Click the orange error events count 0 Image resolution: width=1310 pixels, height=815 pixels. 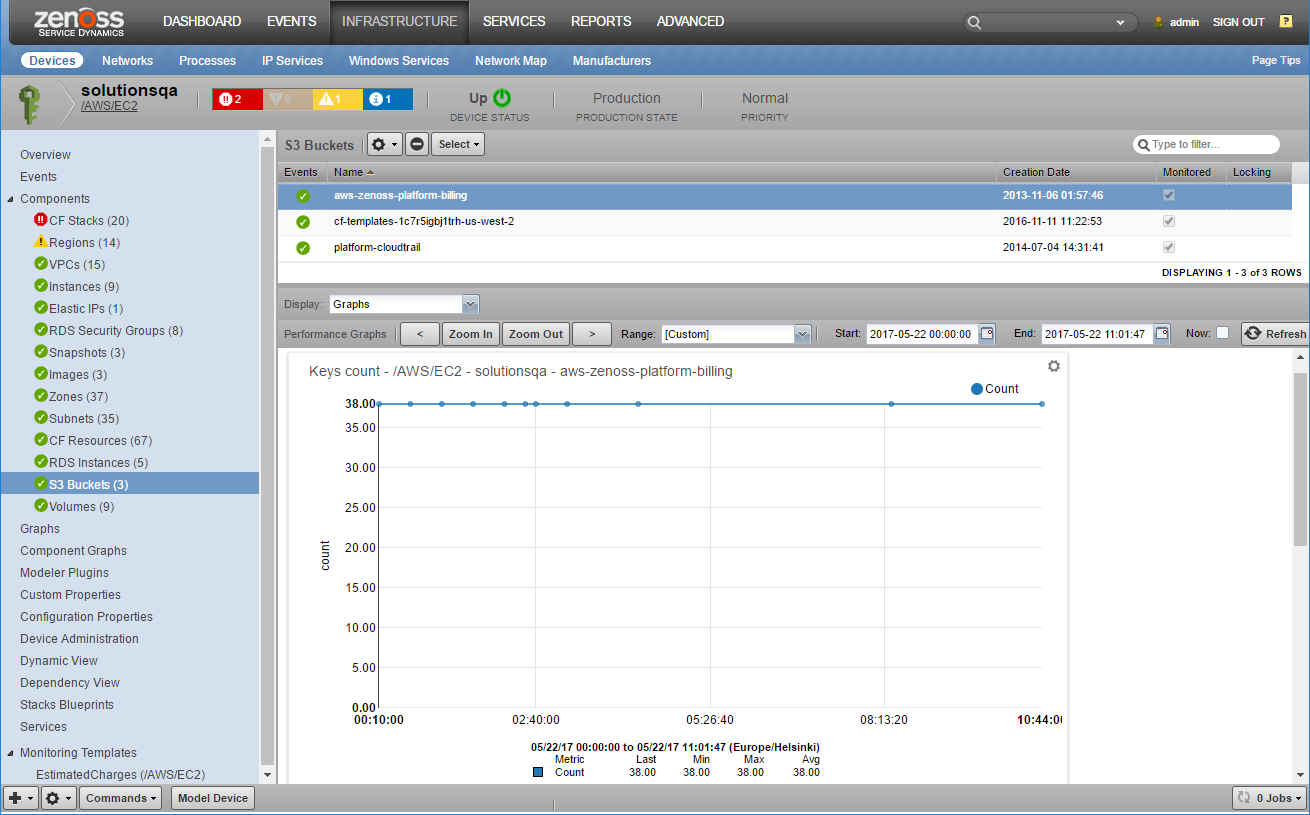pyautogui.click(x=287, y=99)
